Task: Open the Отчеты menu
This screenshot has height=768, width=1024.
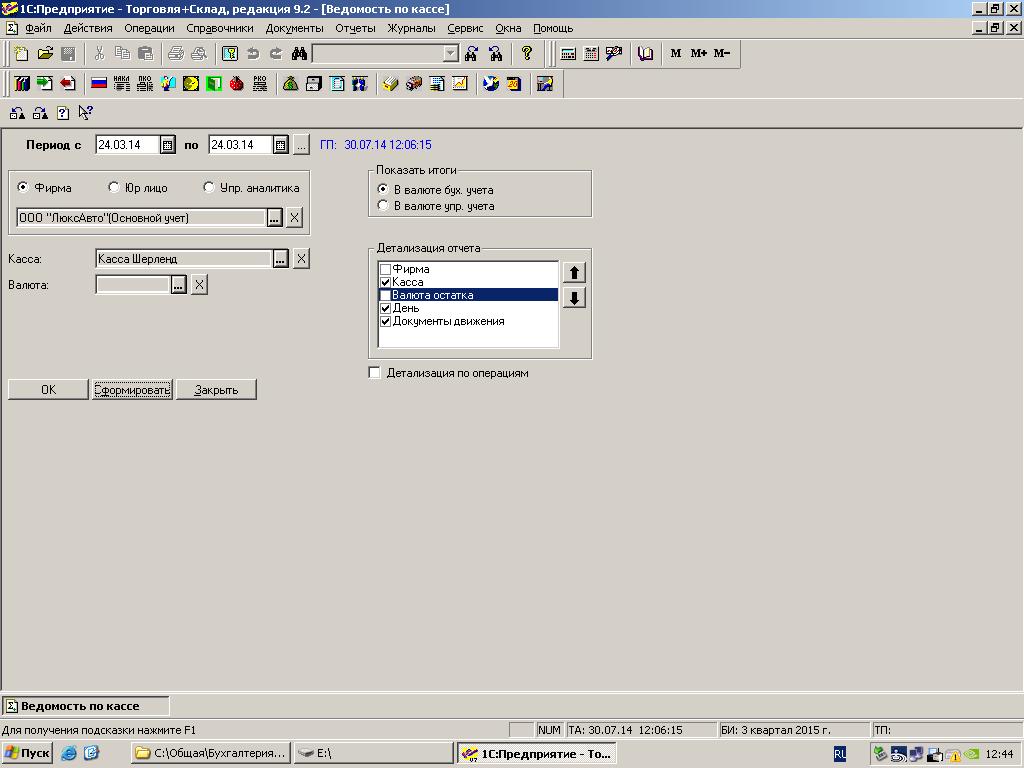Action: (355, 28)
